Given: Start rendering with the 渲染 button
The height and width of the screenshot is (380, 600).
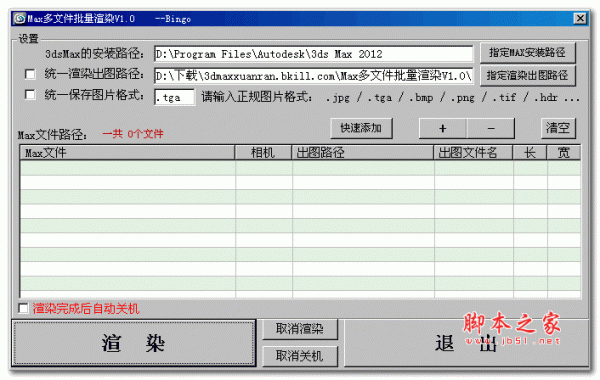Looking at the screenshot, I should pos(134,343).
